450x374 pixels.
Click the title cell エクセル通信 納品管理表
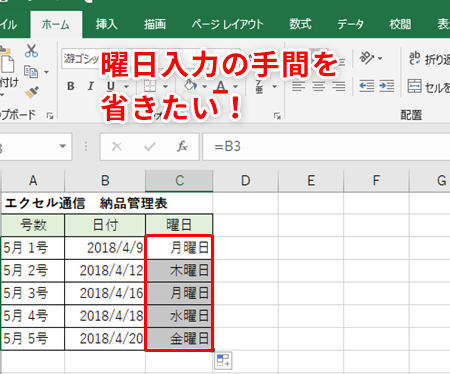[x=86, y=203]
